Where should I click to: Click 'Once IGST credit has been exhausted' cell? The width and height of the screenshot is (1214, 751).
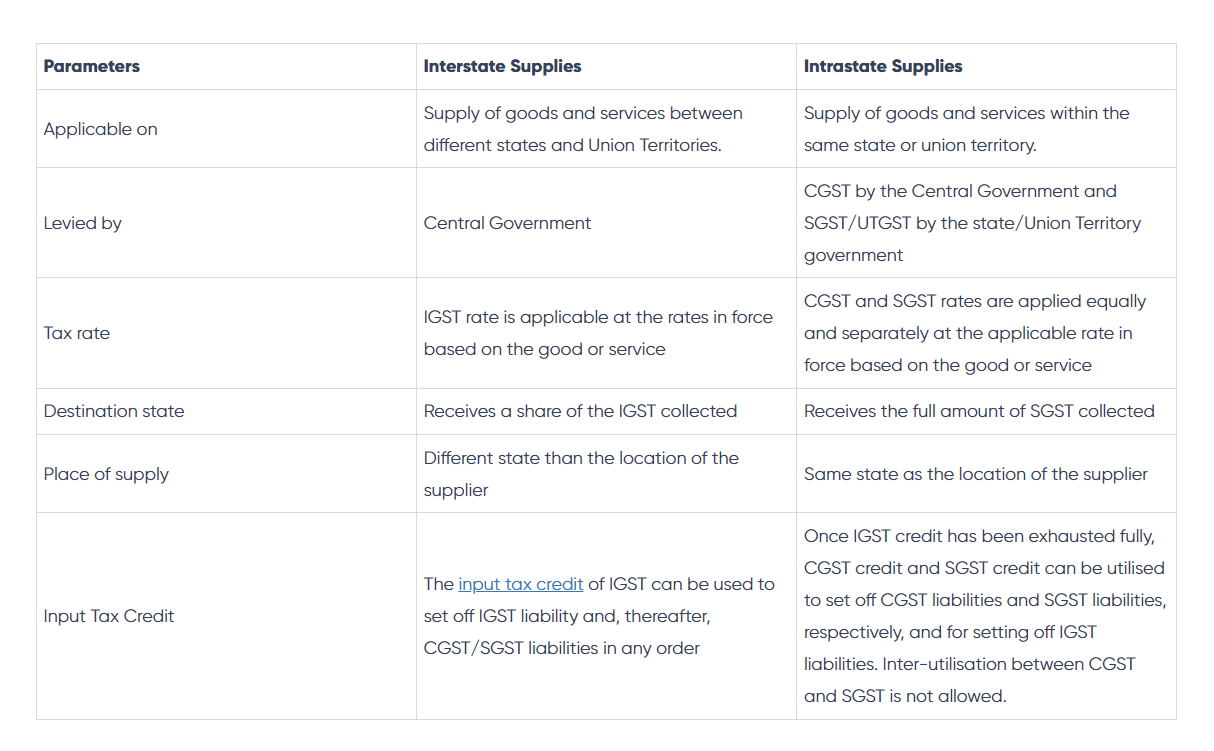pyautogui.click(x=984, y=616)
